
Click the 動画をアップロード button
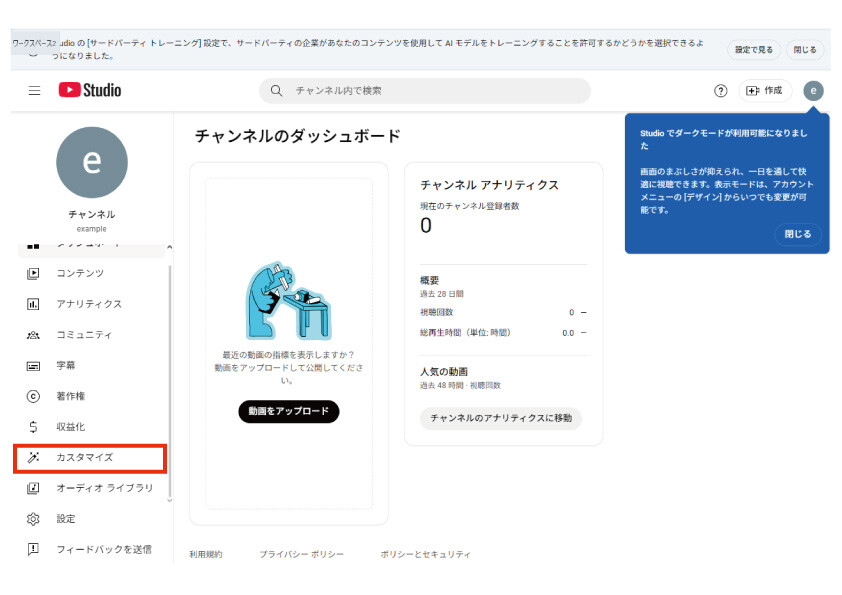coord(288,411)
